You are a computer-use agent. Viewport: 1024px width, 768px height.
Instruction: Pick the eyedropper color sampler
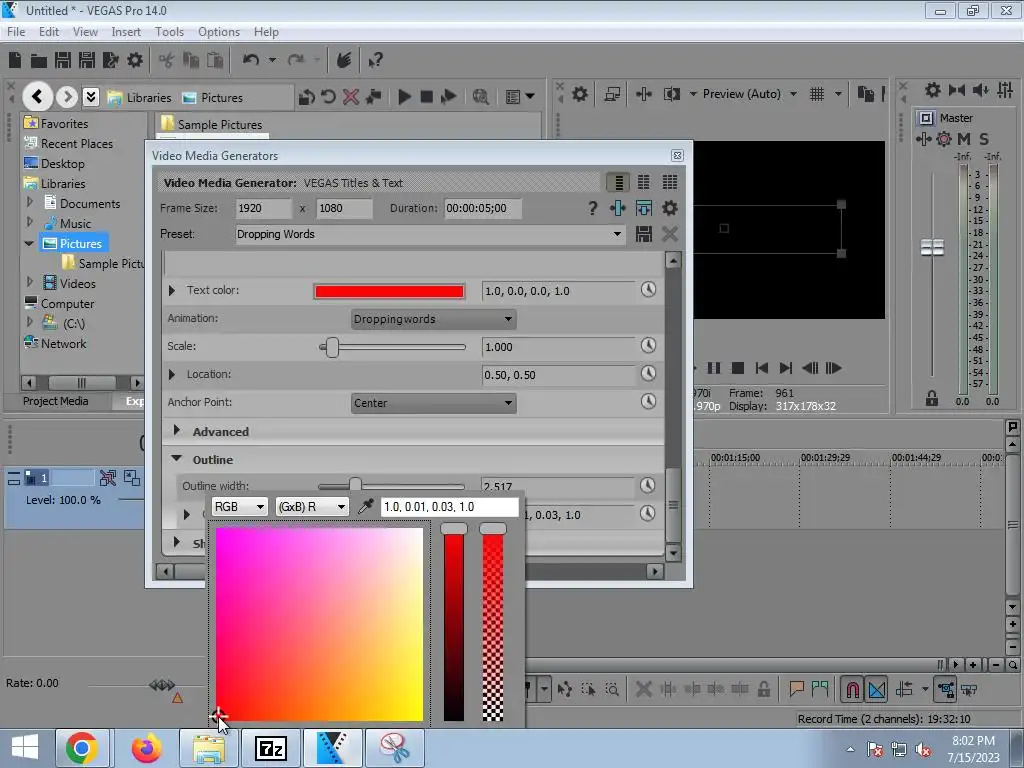point(366,507)
